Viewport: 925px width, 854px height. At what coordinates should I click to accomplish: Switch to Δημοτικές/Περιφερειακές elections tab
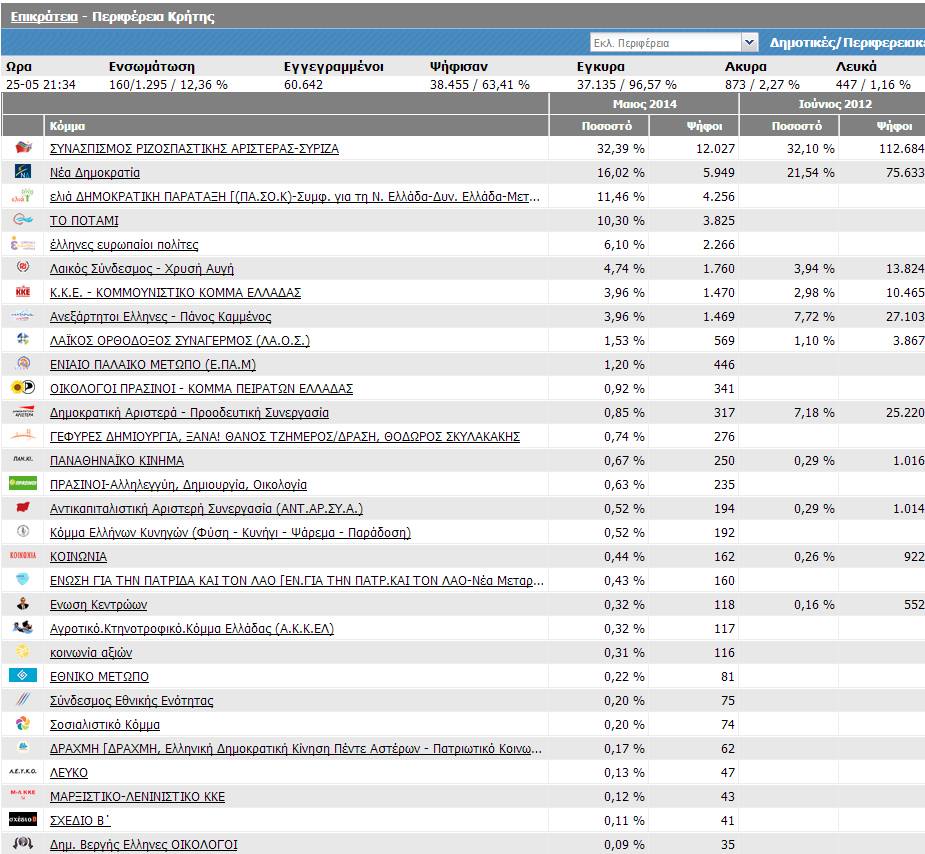pos(846,43)
